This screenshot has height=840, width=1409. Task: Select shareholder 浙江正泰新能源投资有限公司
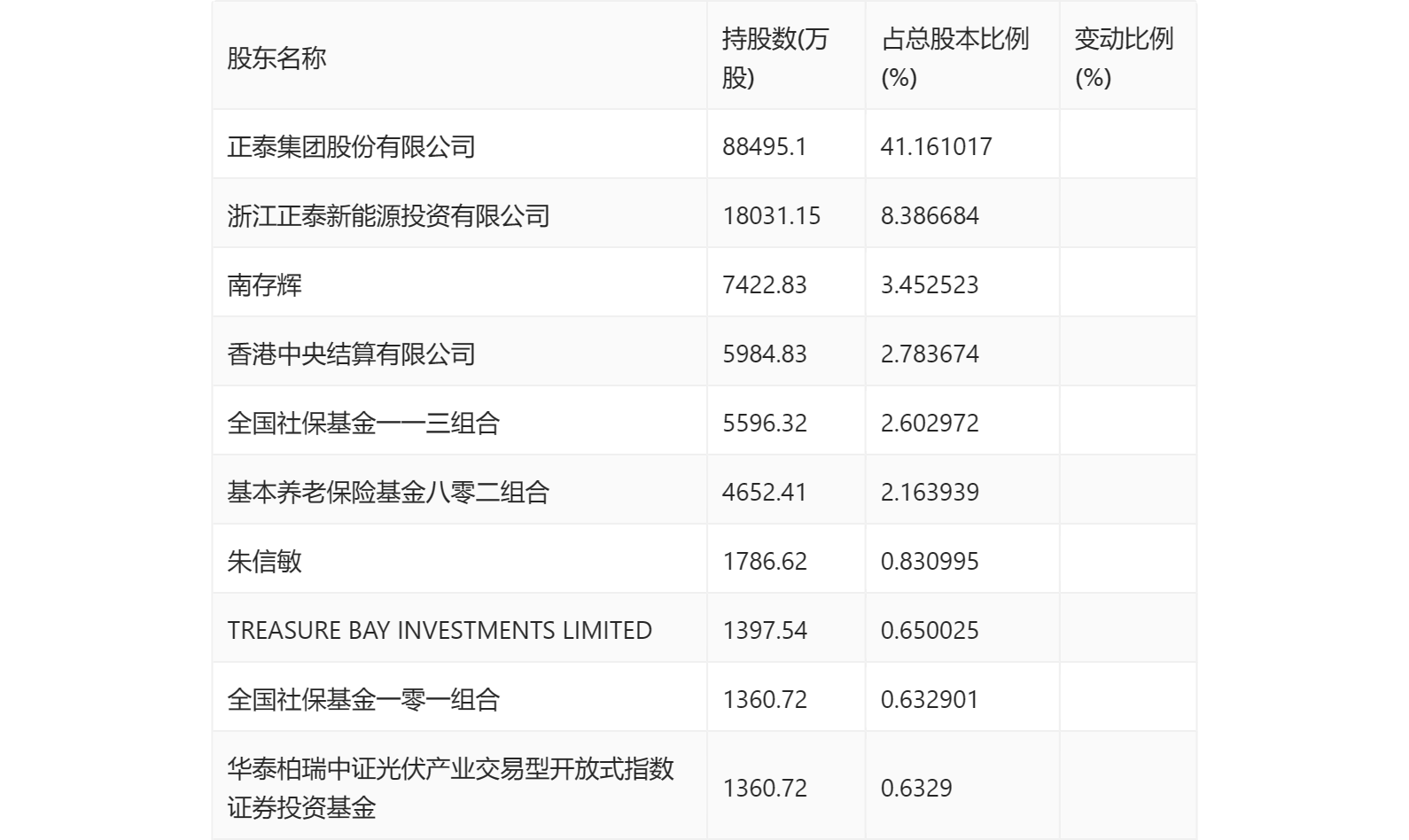(x=388, y=215)
